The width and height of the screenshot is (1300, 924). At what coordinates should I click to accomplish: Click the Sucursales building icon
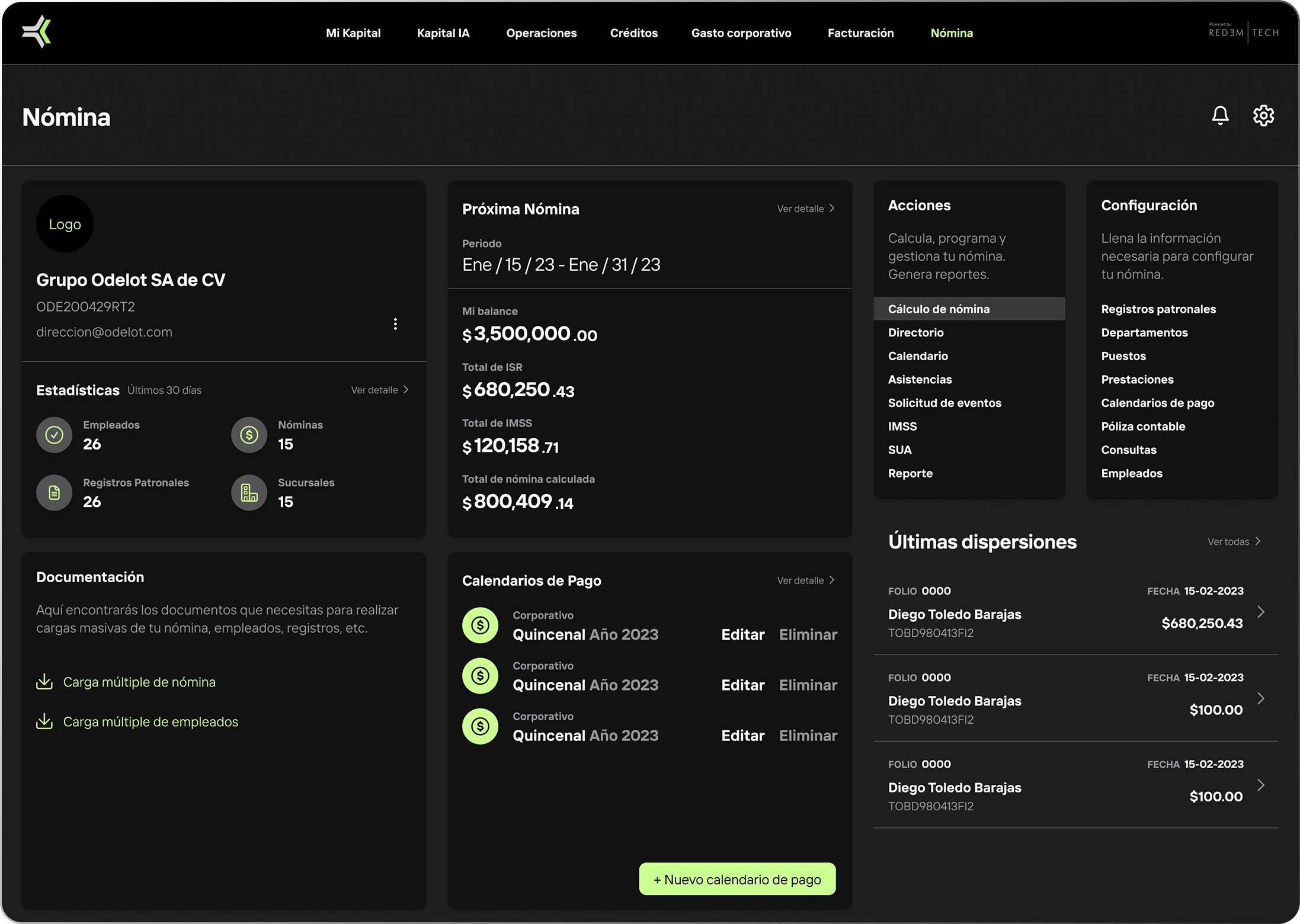[x=249, y=493]
